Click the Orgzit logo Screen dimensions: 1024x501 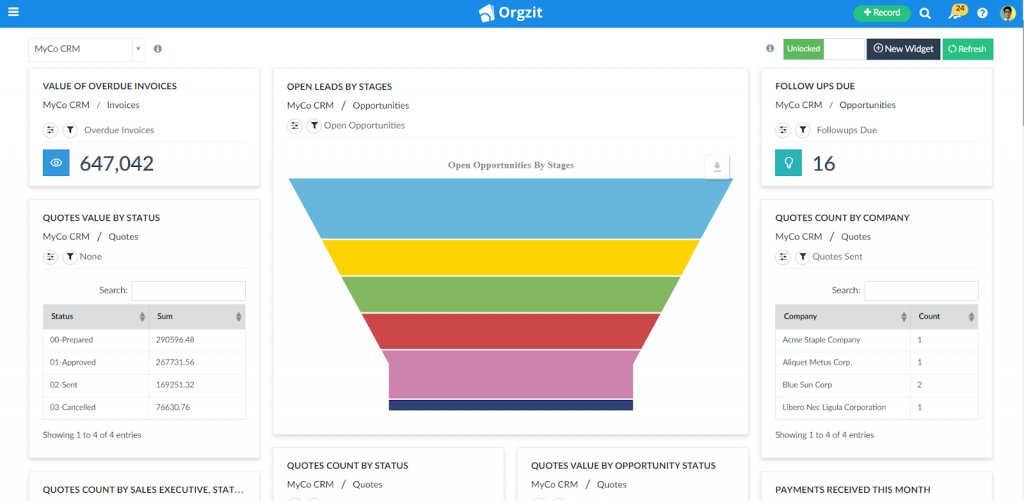[511, 12]
